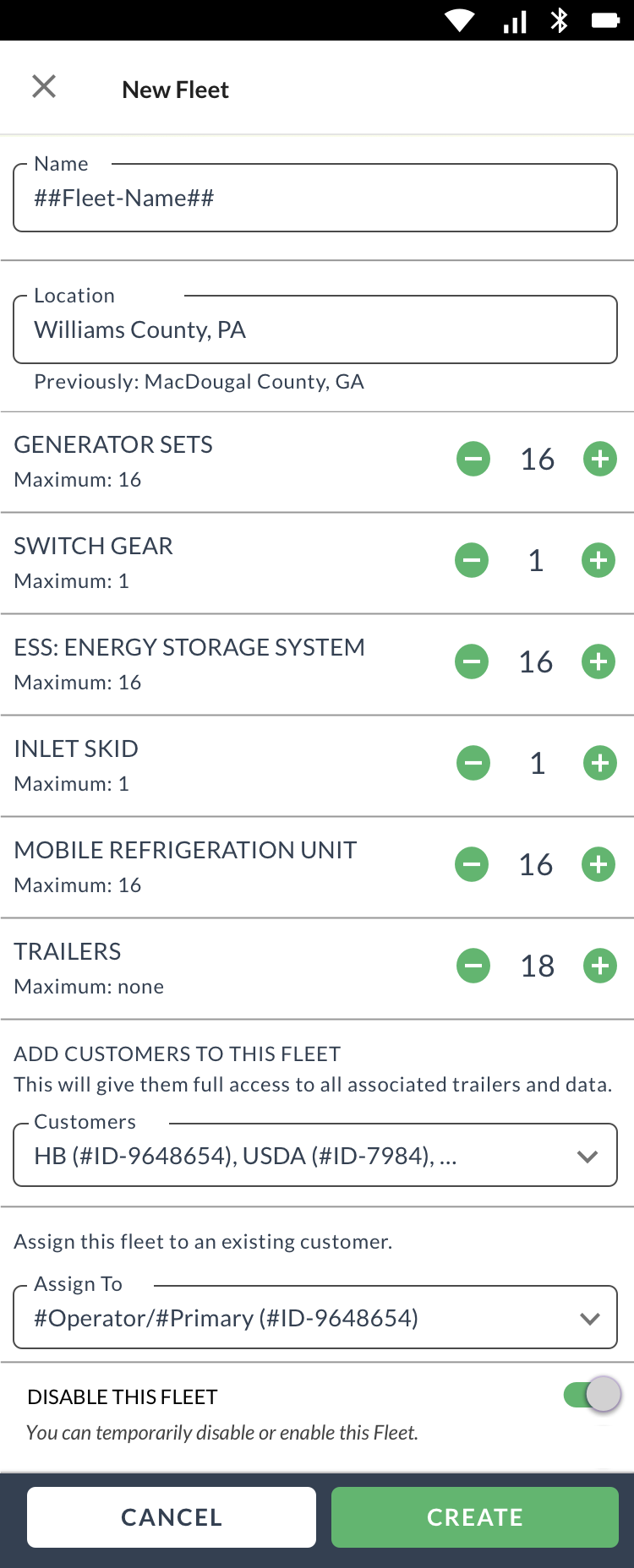Increase Switch Gear quantity
The height and width of the screenshot is (1568, 634).
598,560
